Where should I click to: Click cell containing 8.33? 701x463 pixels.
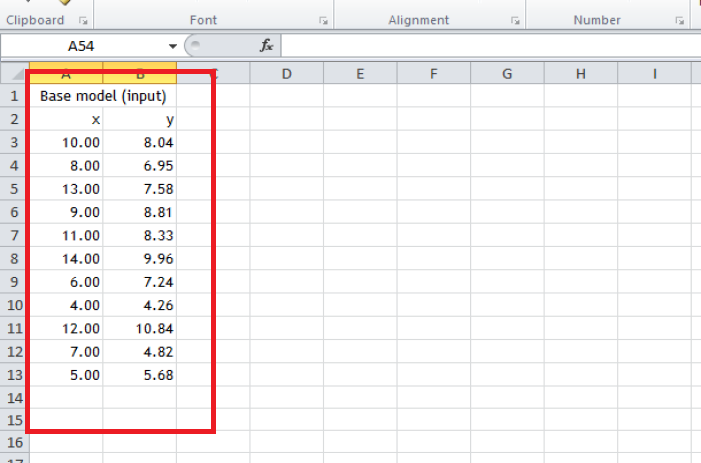(140, 235)
